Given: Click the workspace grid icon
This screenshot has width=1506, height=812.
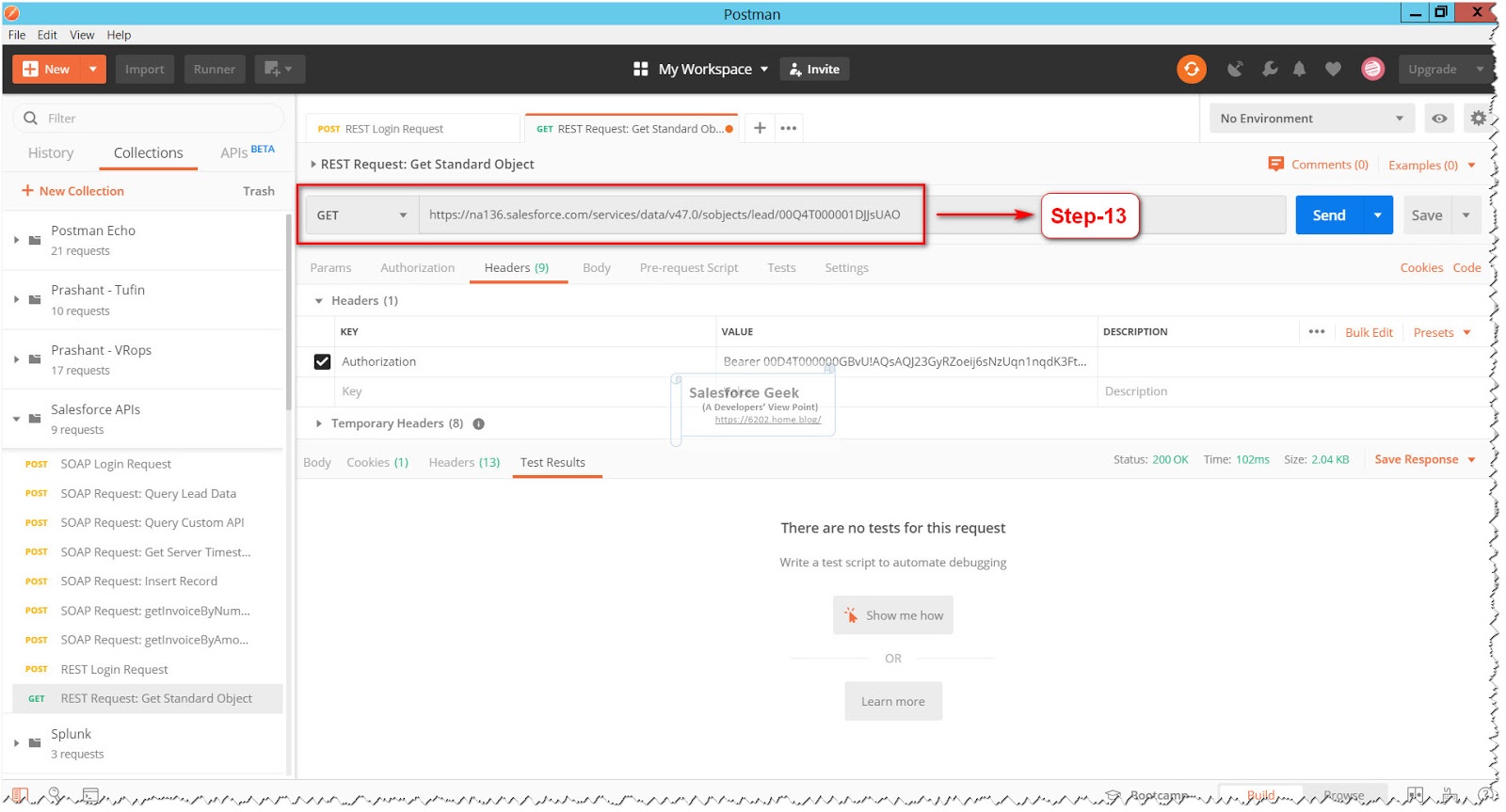Looking at the screenshot, I should (x=641, y=69).
